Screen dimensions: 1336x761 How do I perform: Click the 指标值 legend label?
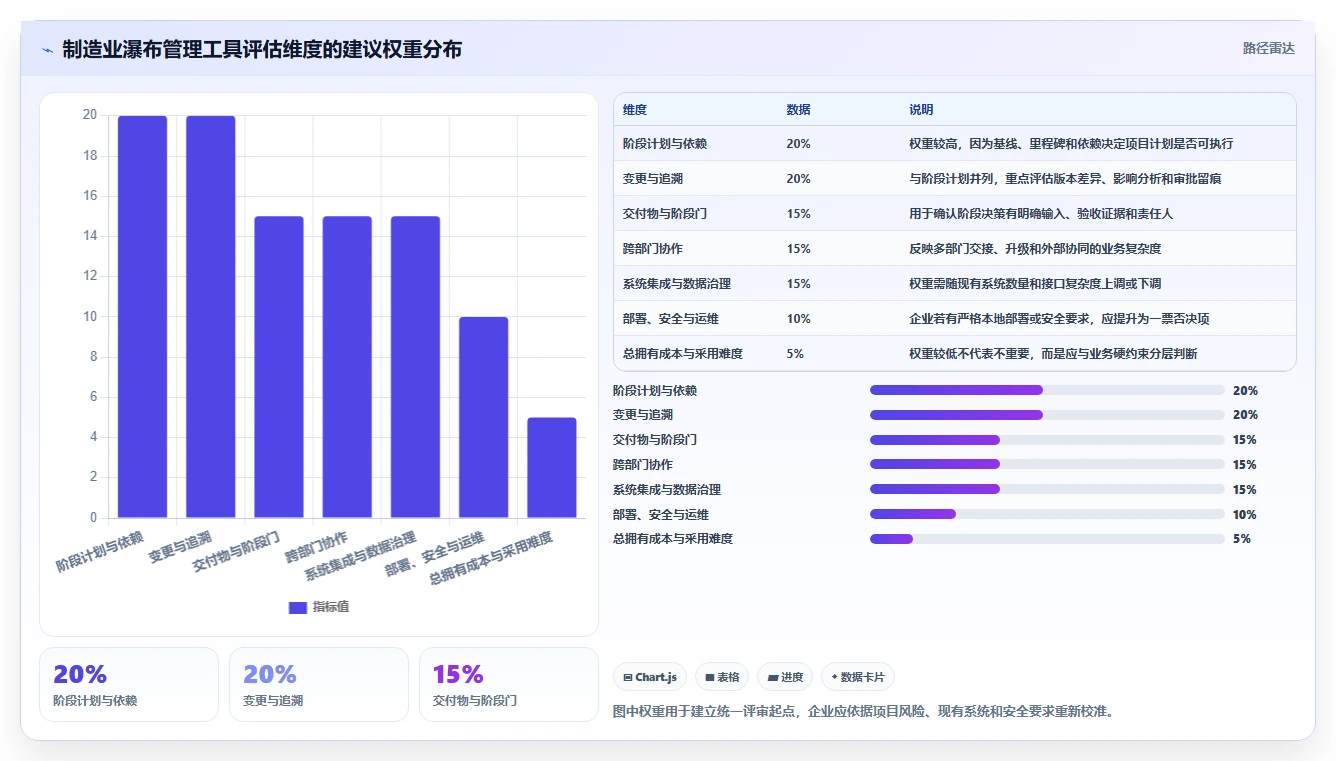tap(331, 607)
